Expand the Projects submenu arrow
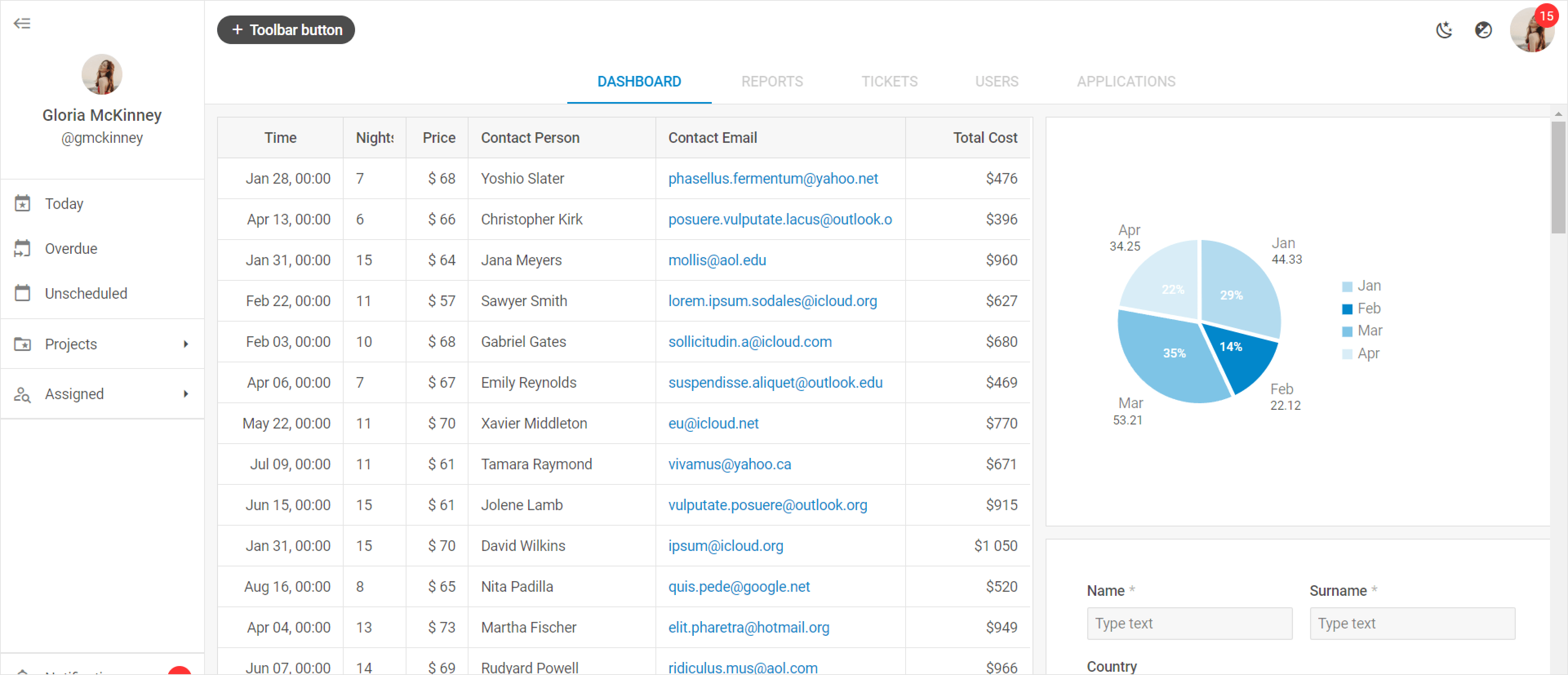The width and height of the screenshot is (1568, 675). pos(186,344)
